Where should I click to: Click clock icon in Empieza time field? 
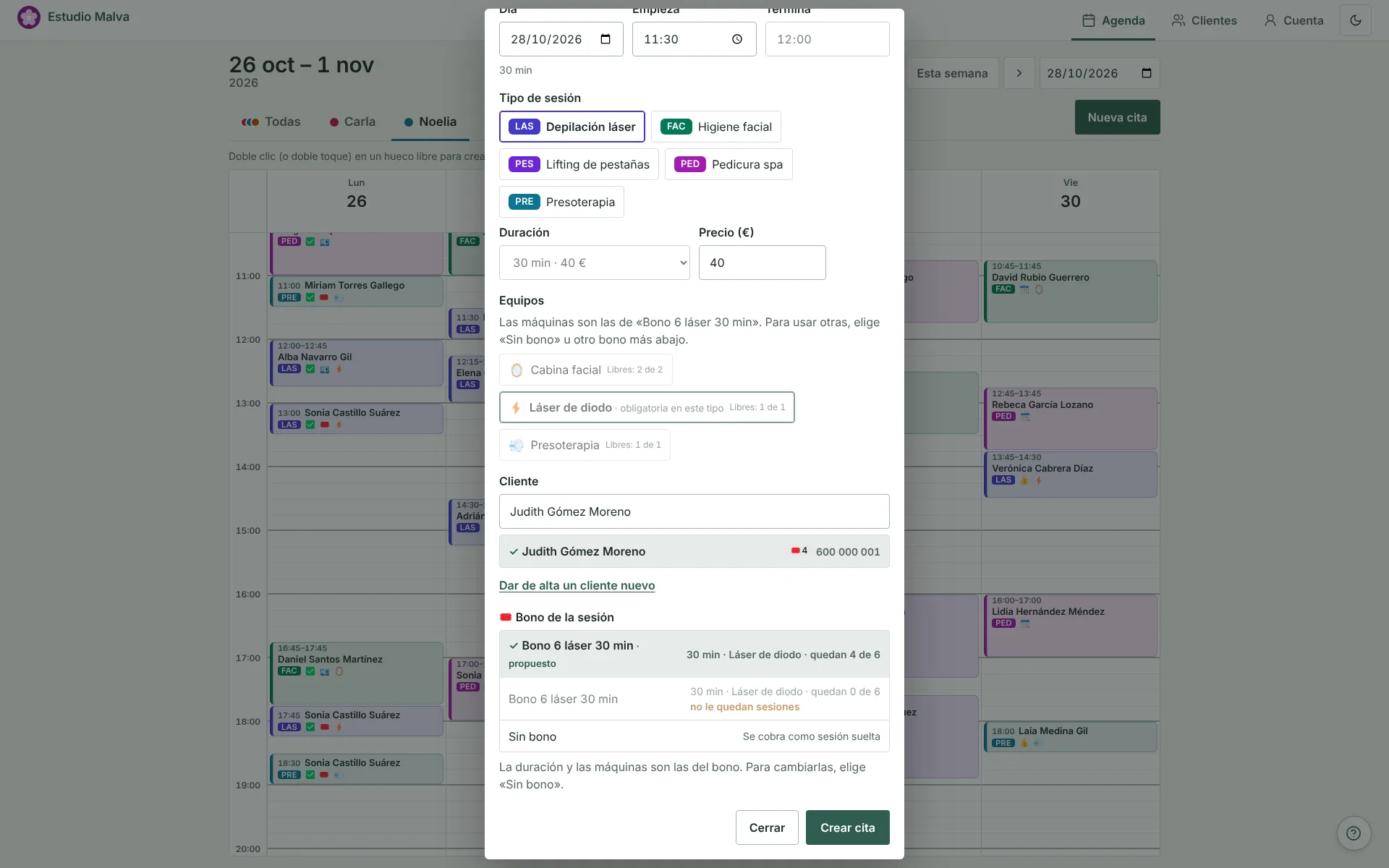pos(737,39)
